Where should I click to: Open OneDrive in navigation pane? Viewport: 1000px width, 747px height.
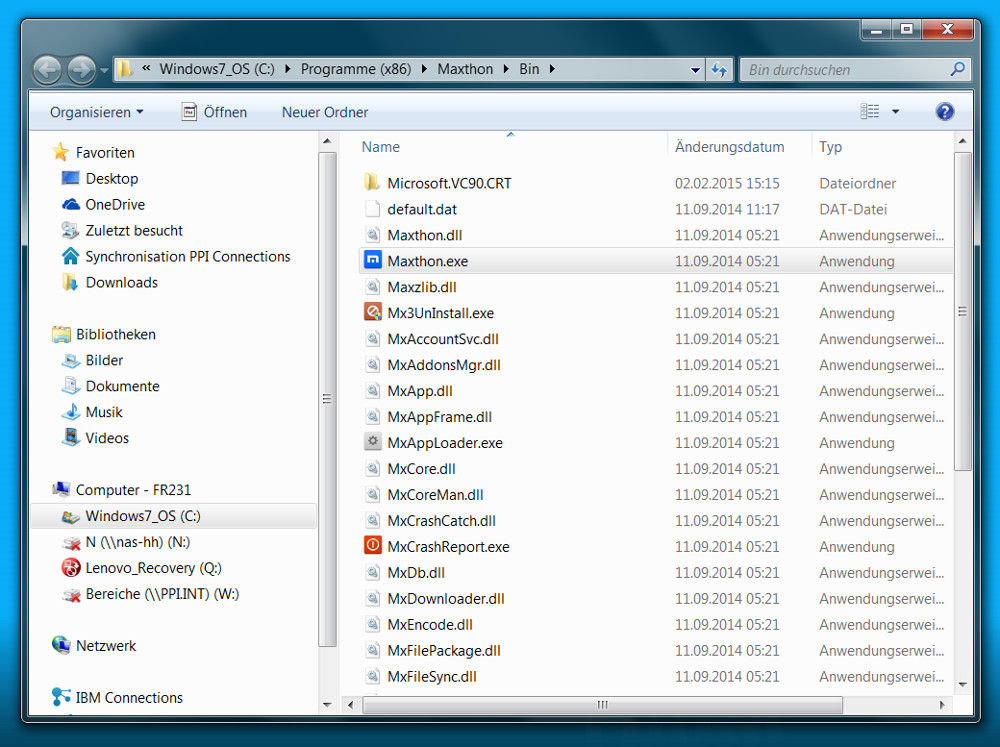pos(115,205)
